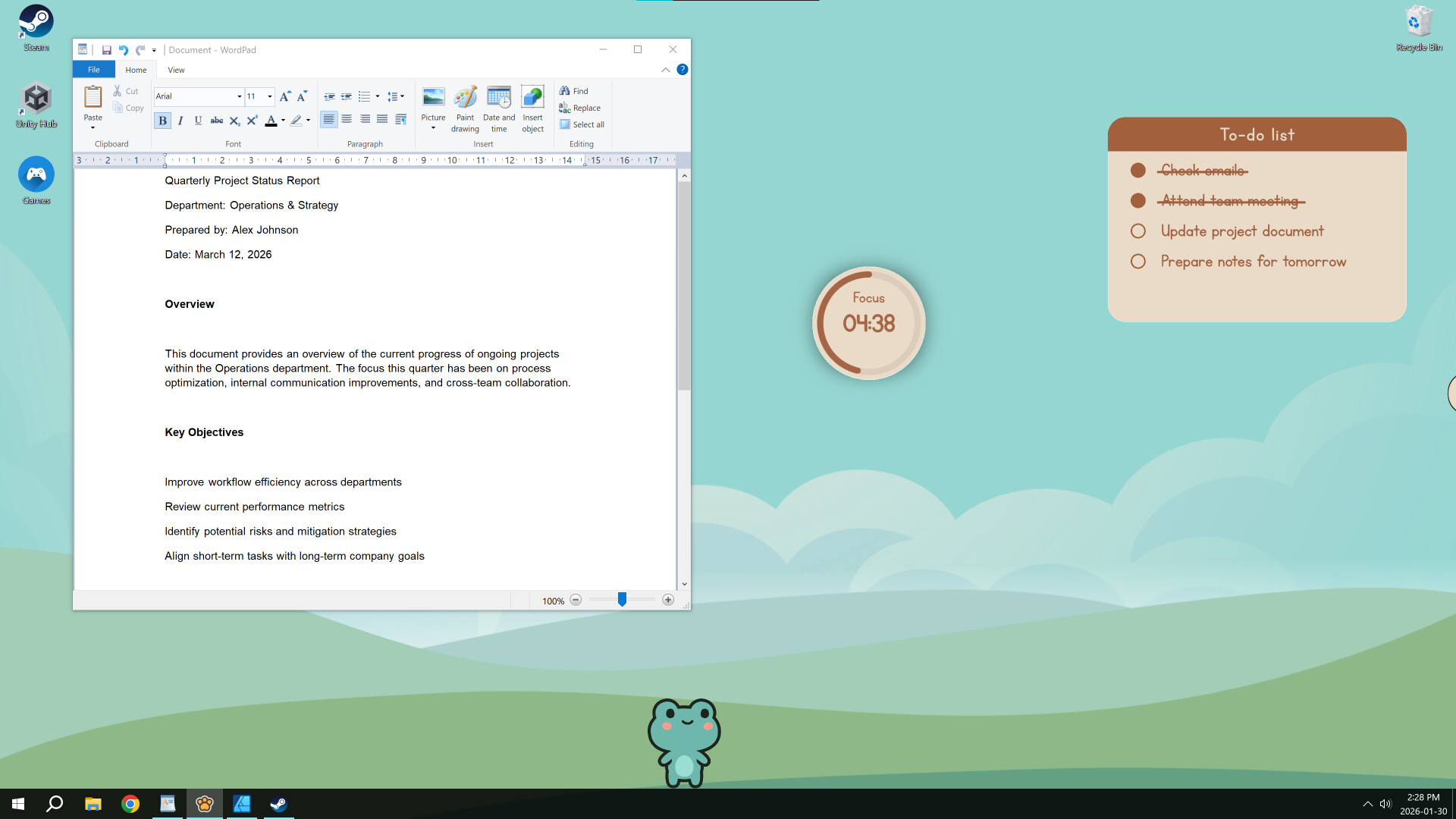Image resolution: width=1456 pixels, height=819 pixels.
Task: Click the Select all icon
Action: (582, 124)
